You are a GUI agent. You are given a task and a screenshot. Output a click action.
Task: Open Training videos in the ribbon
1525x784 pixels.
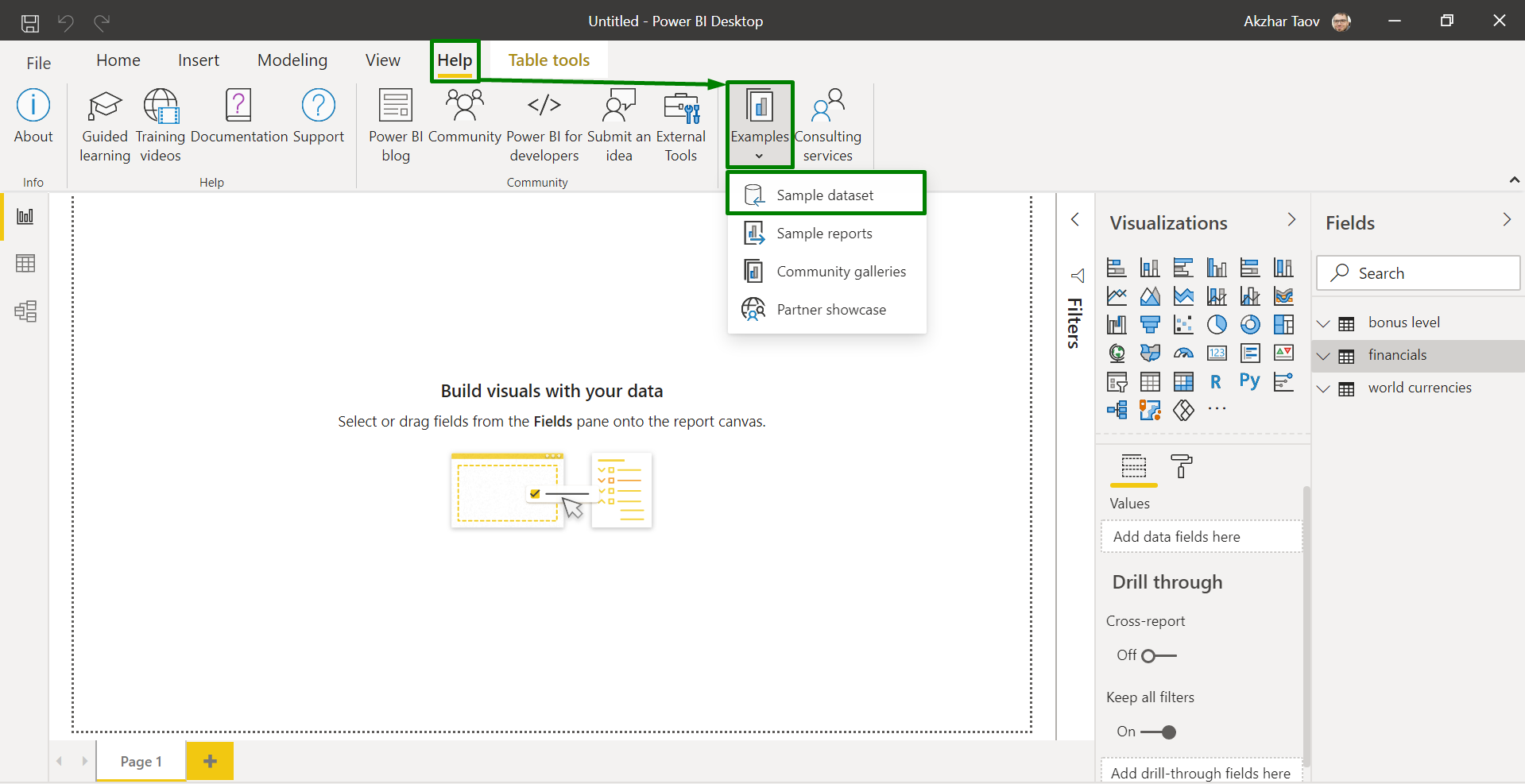(x=161, y=126)
